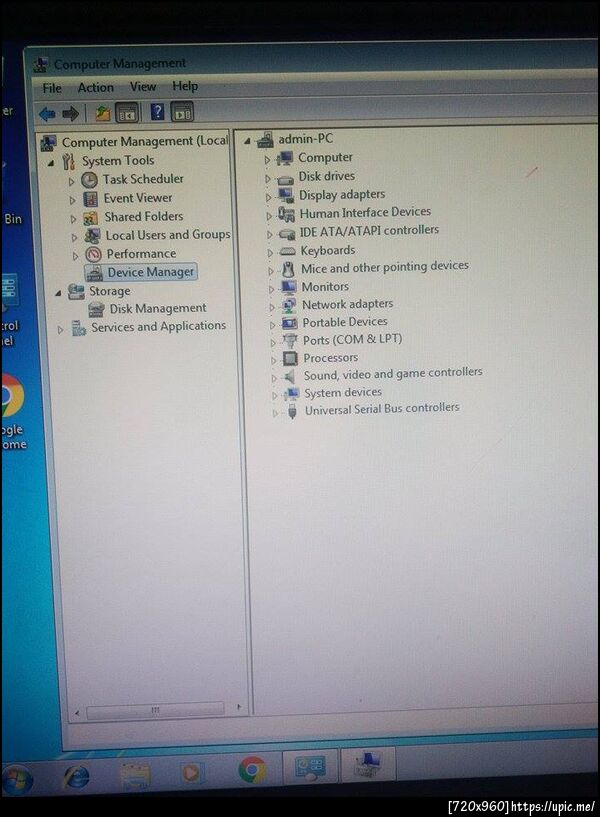Select the admin-PC label
The width and height of the screenshot is (600, 817).
[x=305, y=139]
